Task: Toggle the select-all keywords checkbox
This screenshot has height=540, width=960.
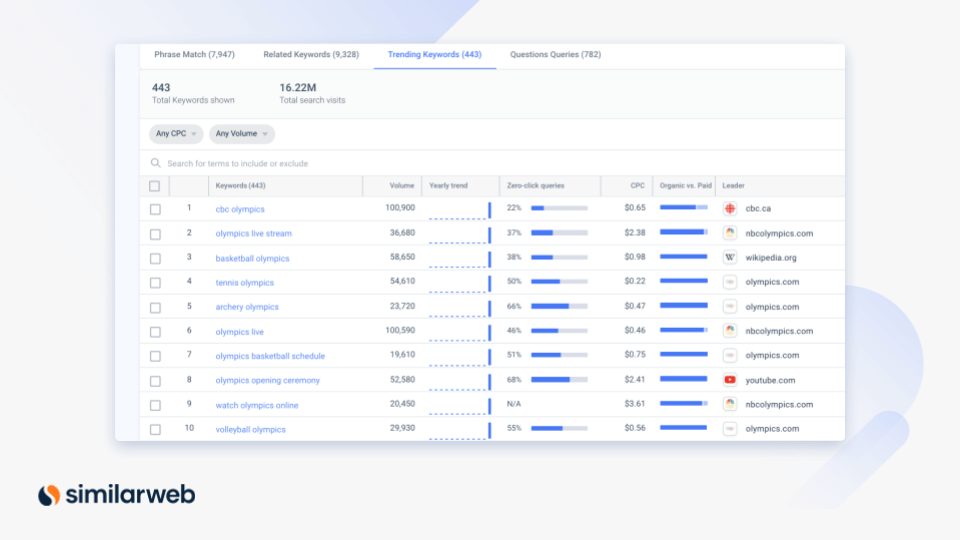Action: [154, 186]
